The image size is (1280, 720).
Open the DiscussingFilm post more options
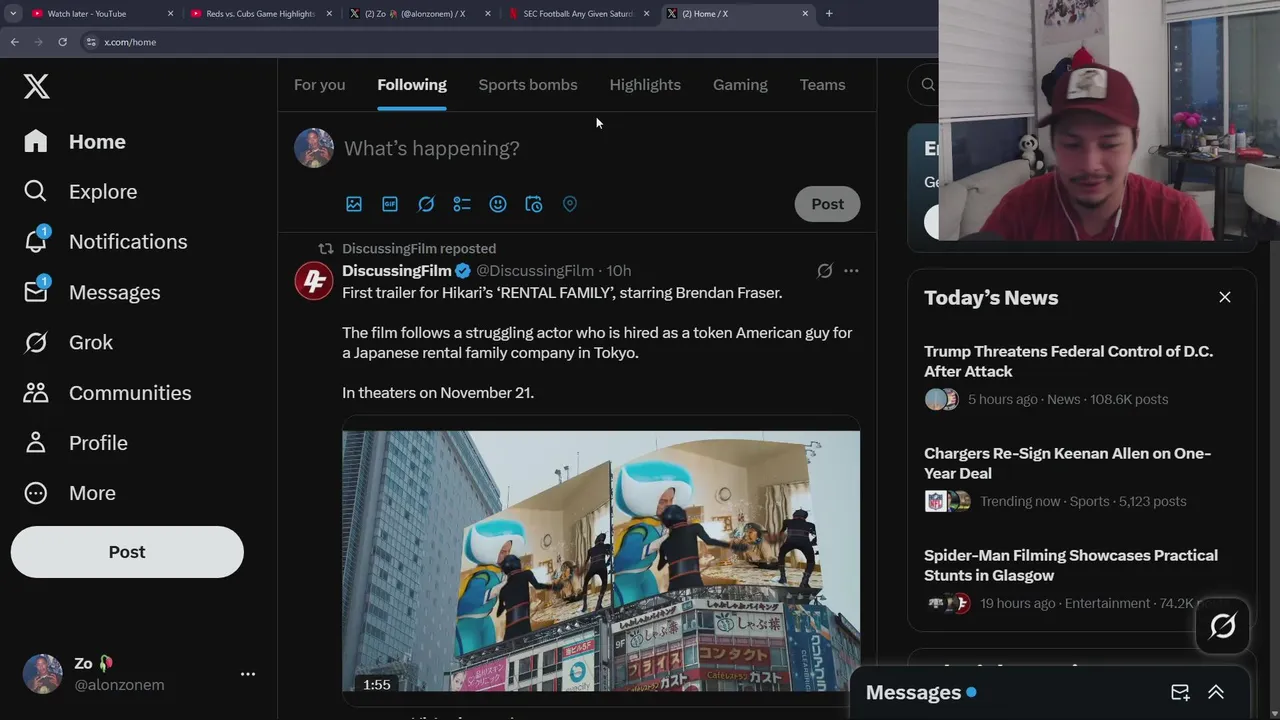[x=851, y=271]
